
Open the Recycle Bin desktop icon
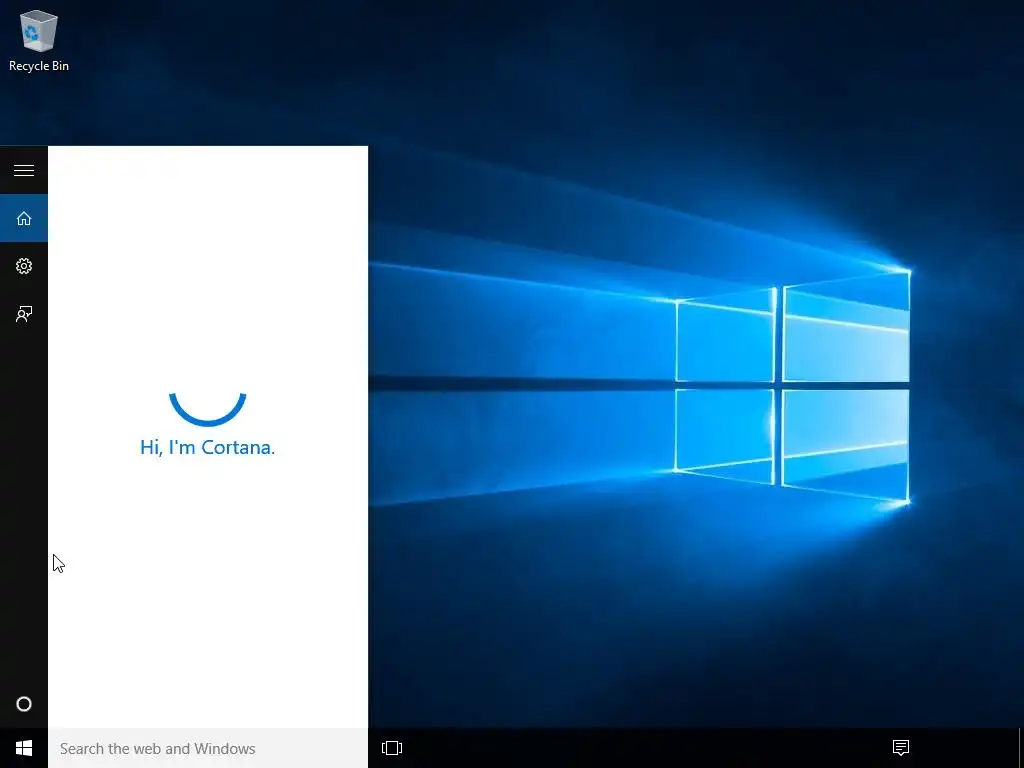point(39,40)
